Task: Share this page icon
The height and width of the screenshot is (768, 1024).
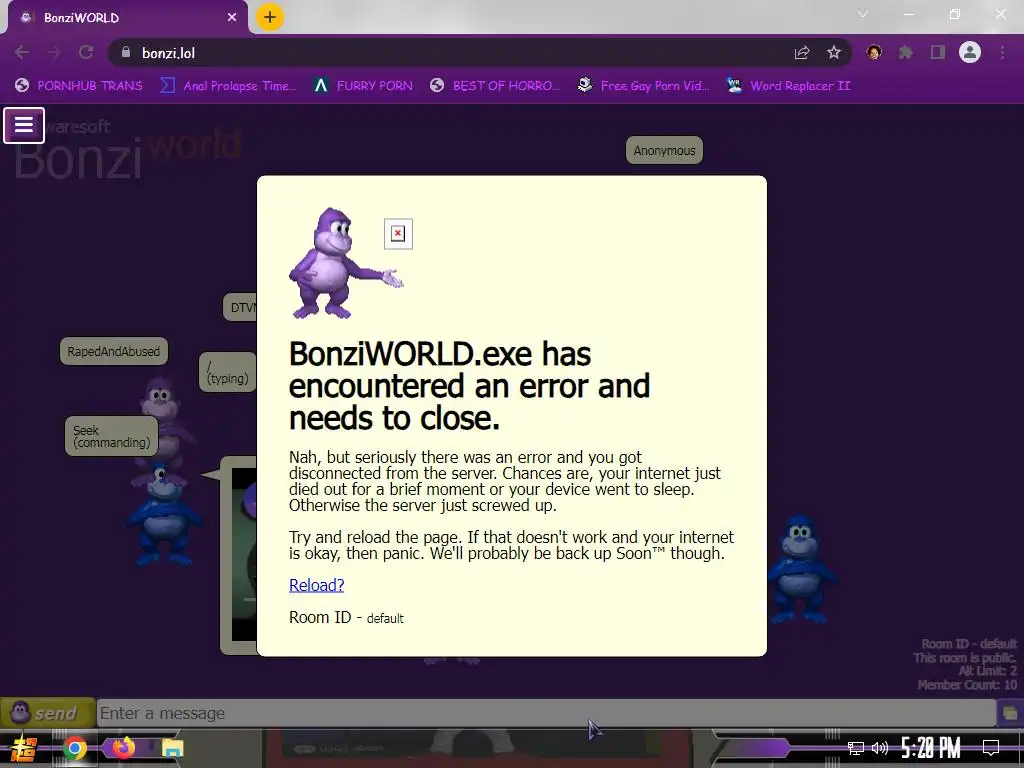Action: (x=802, y=53)
